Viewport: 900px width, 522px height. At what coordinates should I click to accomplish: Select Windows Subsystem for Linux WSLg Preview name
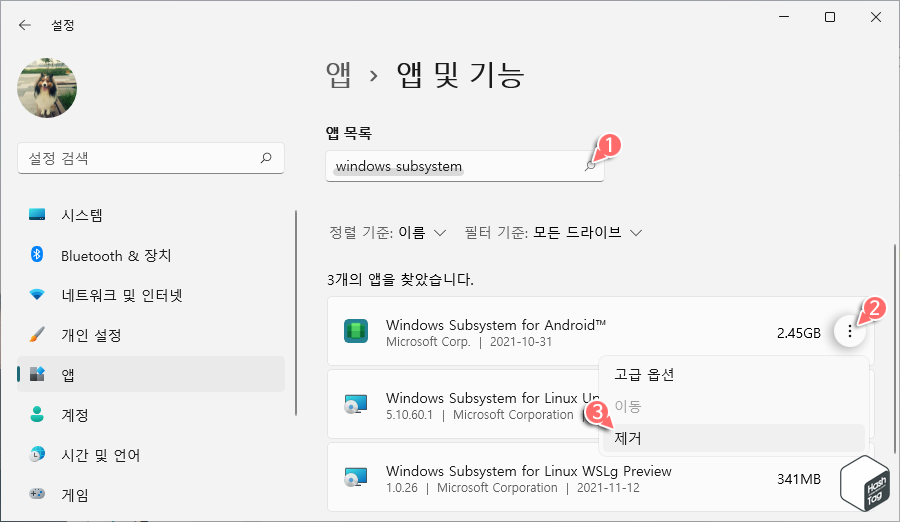(529, 471)
